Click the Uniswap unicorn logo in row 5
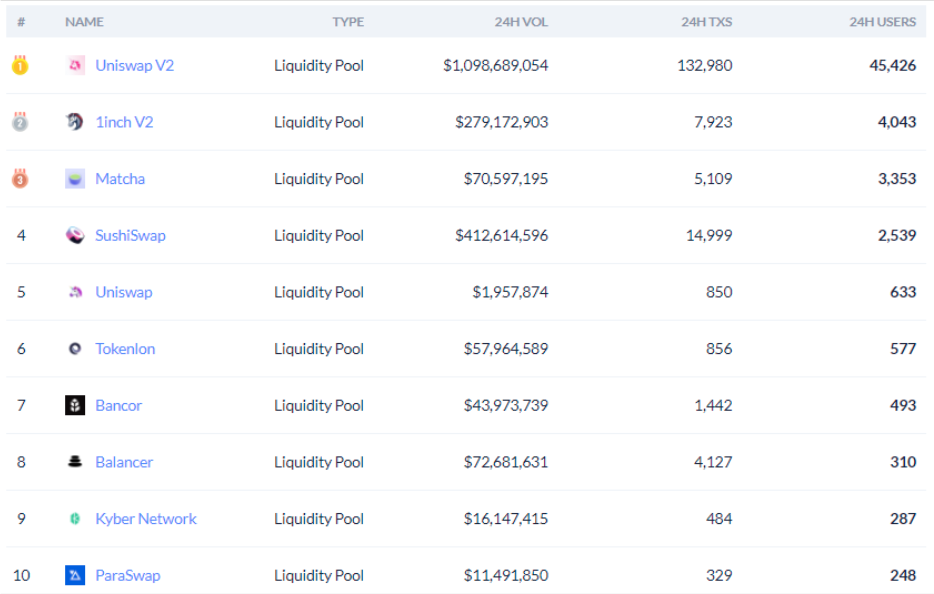Image resolution: width=934 pixels, height=594 pixels. coord(75,291)
